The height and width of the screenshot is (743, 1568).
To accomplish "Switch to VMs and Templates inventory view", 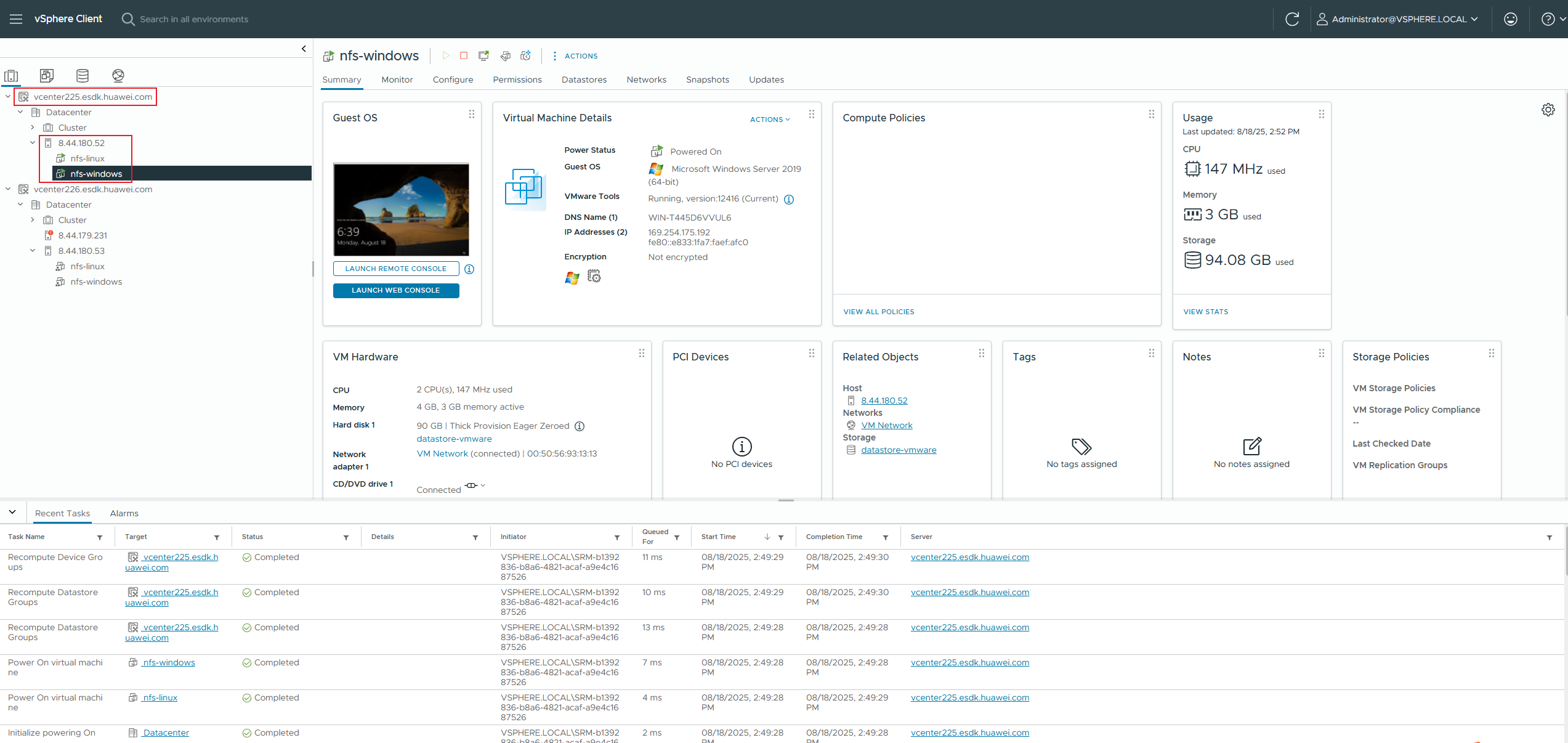I will click(47, 76).
